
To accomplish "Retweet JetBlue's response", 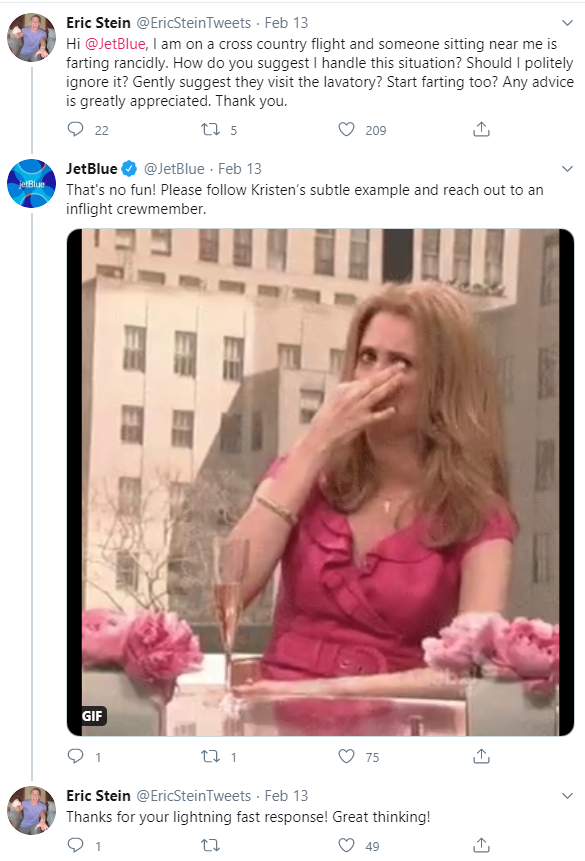I will click(x=214, y=757).
